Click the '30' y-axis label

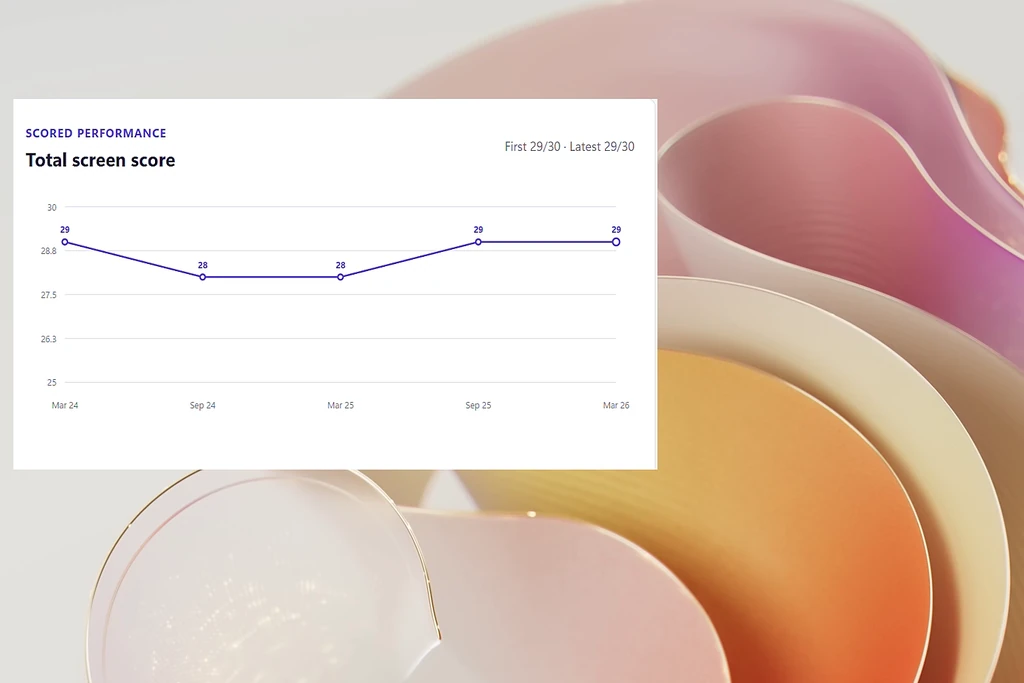(x=52, y=208)
